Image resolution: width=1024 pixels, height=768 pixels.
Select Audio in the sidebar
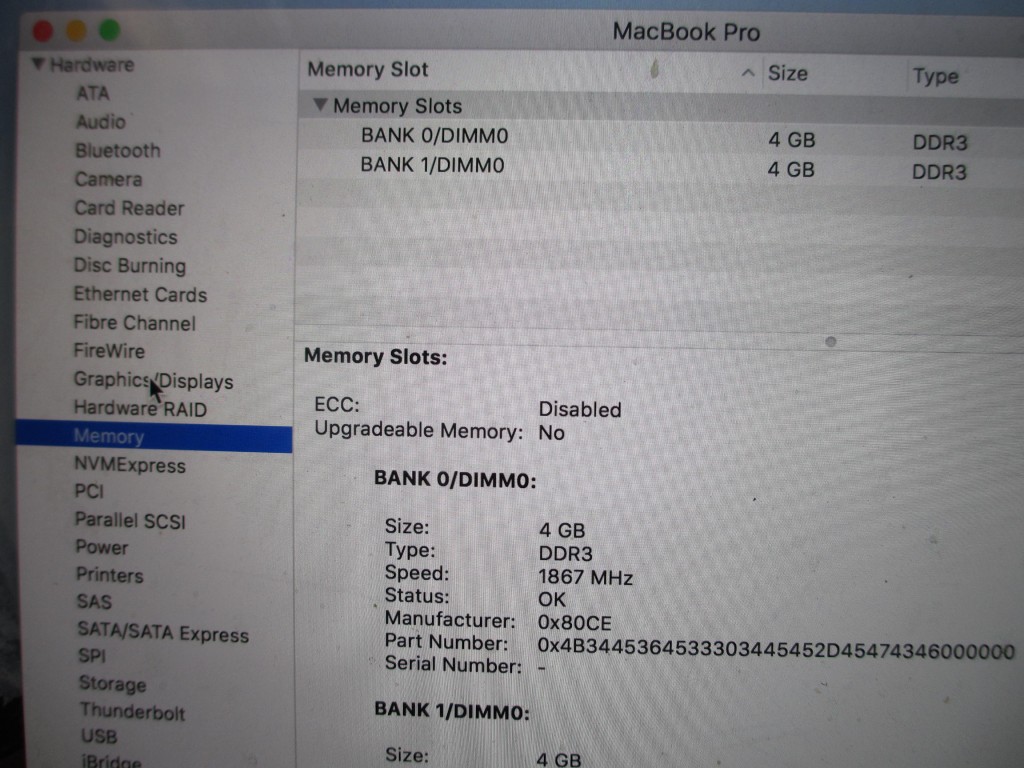pyautogui.click(x=101, y=122)
